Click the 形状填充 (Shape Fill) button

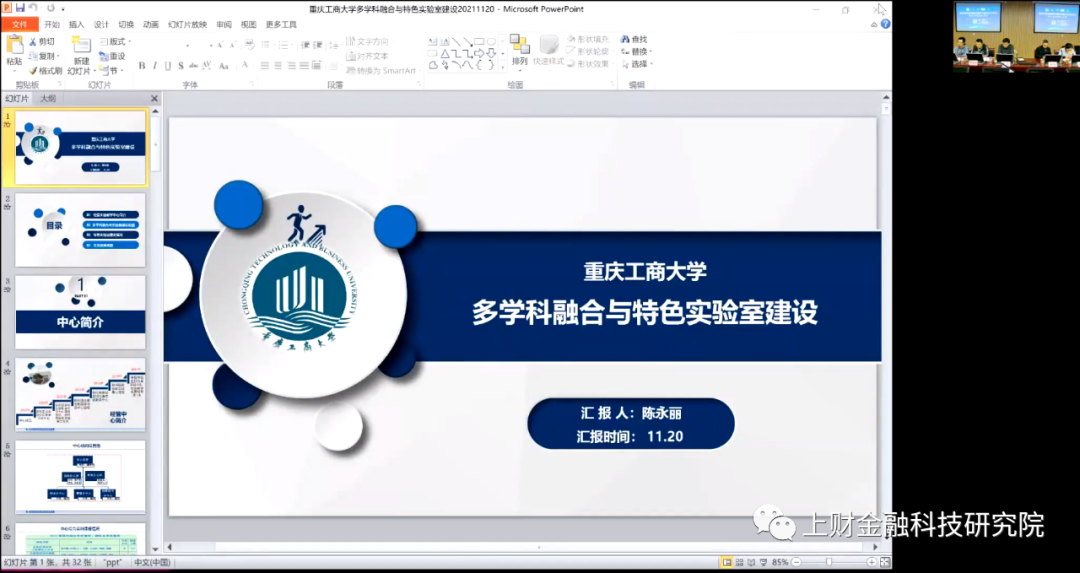[588, 39]
